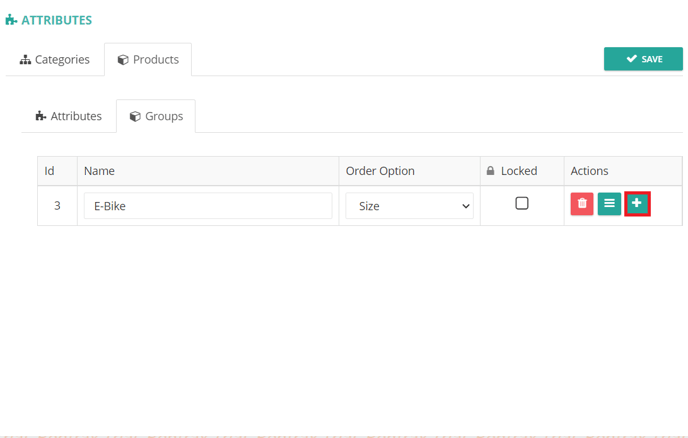
Task: Open the Attributes sub-tab
Action: tap(69, 116)
